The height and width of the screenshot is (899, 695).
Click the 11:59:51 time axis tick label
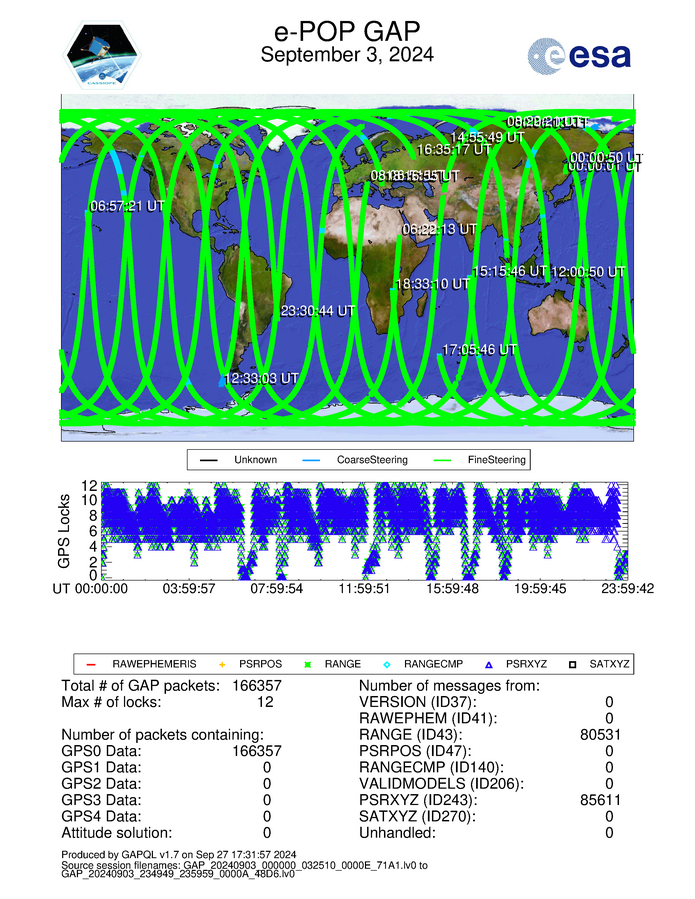[x=364, y=590]
